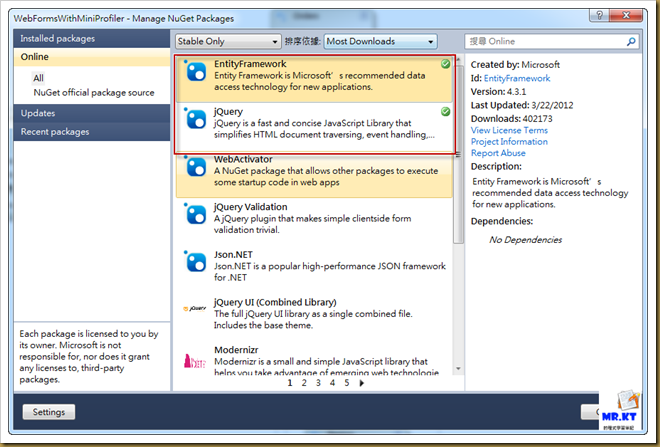Select the Json.NET package title
Viewport: 660px width, 447px height.
[233, 255]
